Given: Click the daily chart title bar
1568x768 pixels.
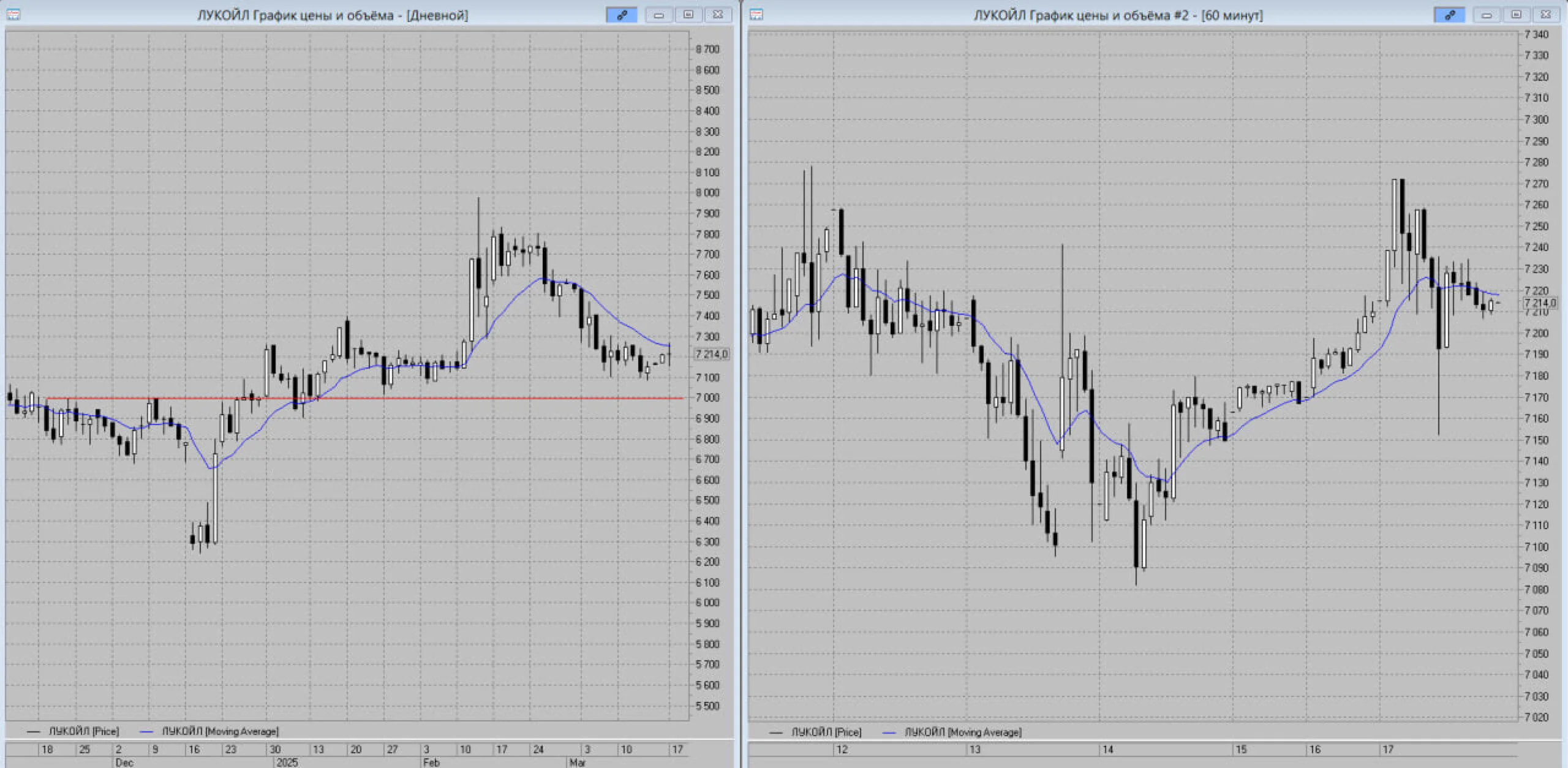Looking at the screenshot, I should pos(333,15).
